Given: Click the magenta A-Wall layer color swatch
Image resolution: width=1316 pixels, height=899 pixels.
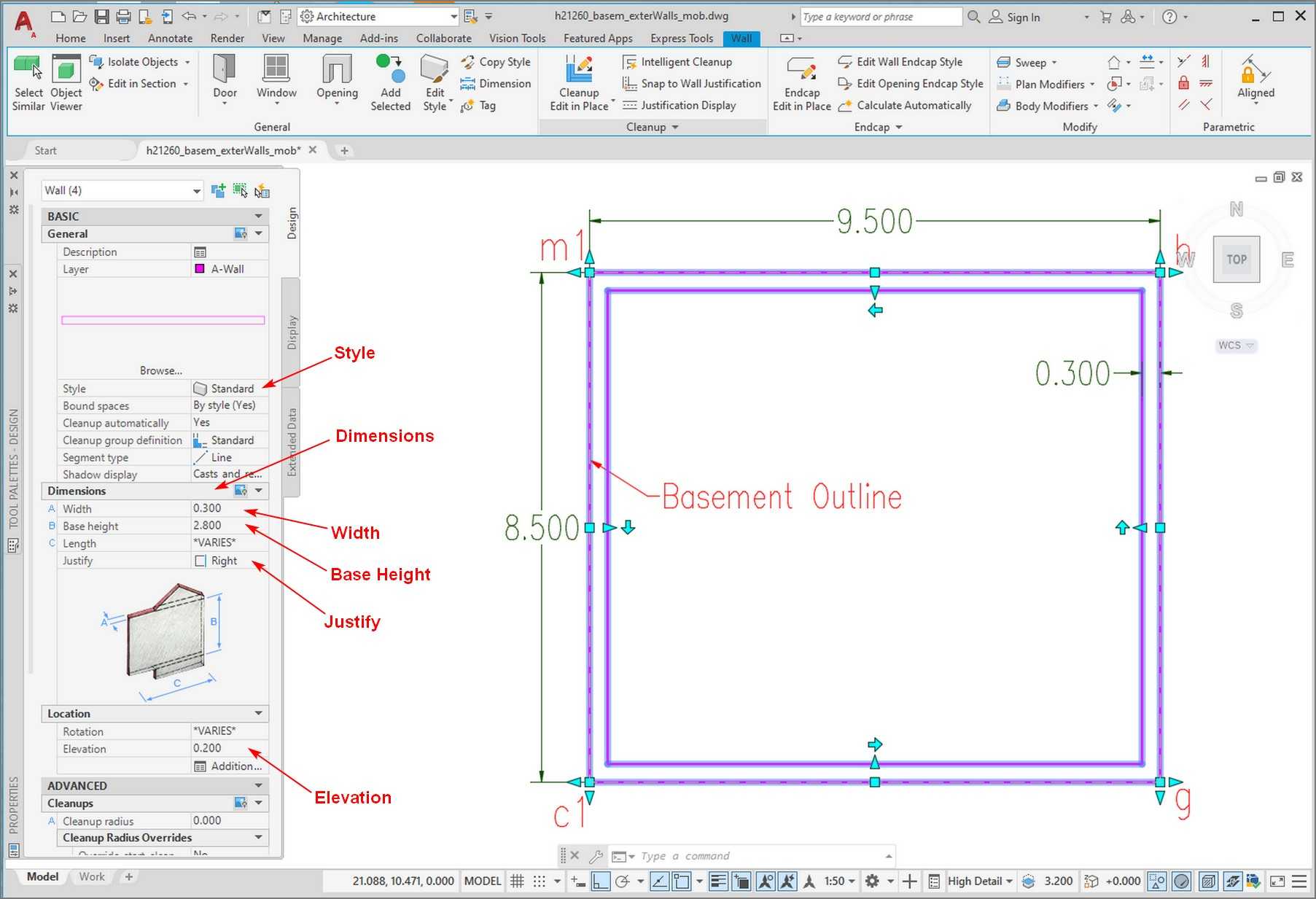Looking at the screenshot, I should click(200, 269).
